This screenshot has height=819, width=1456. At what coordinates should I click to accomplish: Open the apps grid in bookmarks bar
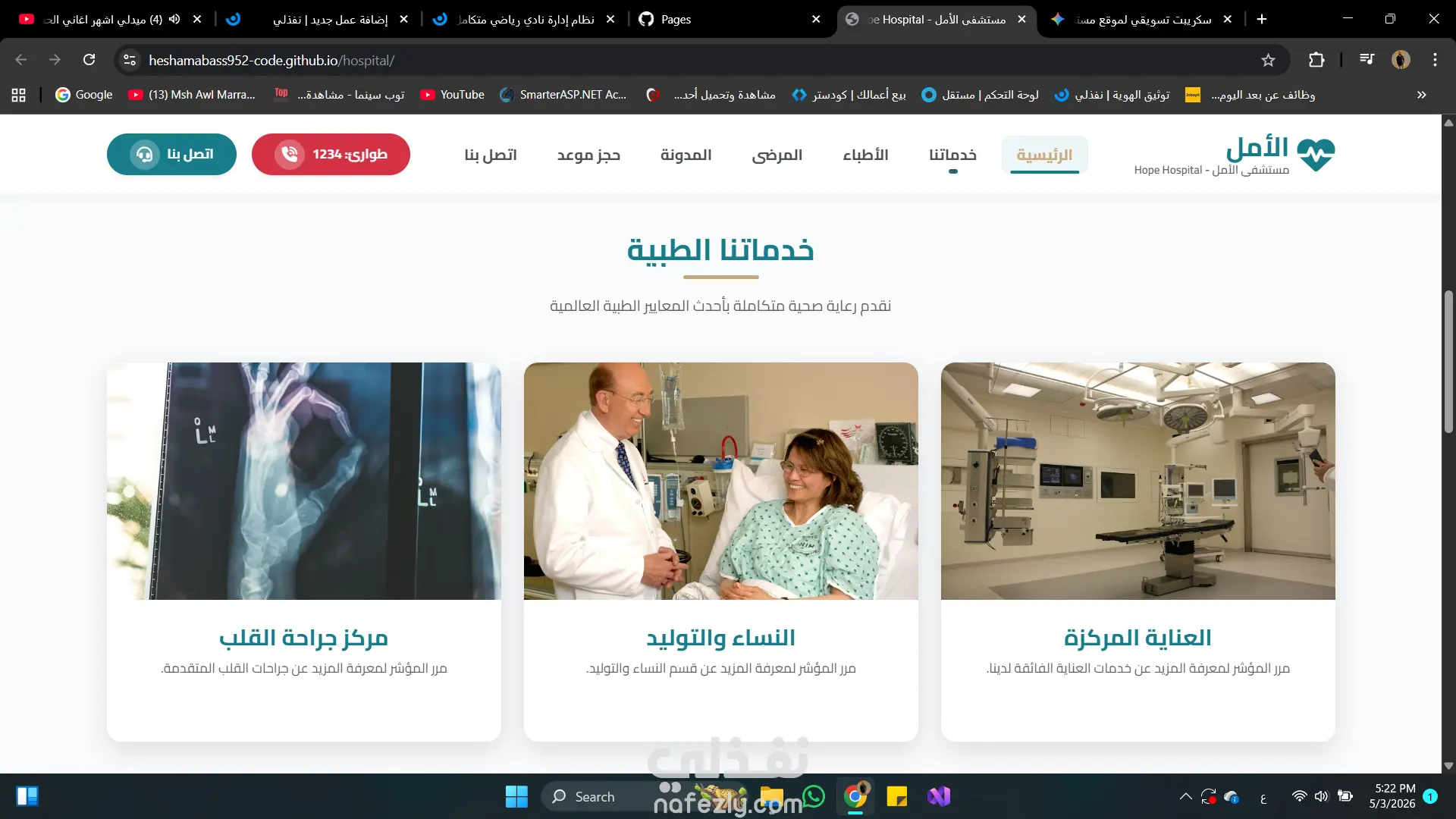click(x=19, y=95)
